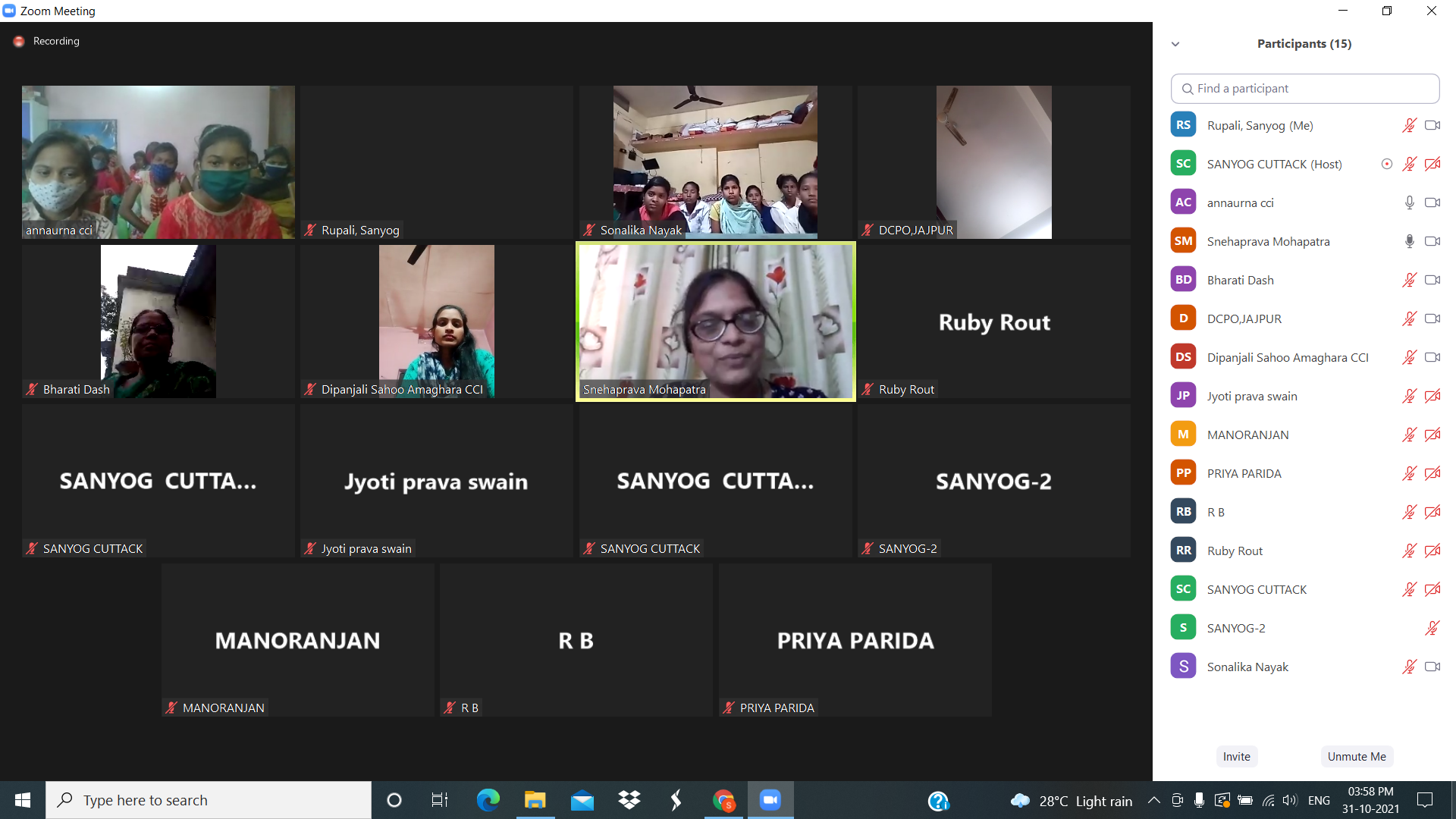Toggle annaurna cci's microphone in participants list

click(x=1409, y=202)
